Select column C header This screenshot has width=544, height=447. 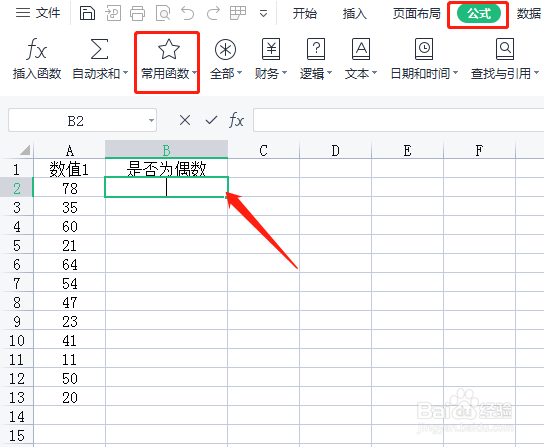click(x=264, y=150)
